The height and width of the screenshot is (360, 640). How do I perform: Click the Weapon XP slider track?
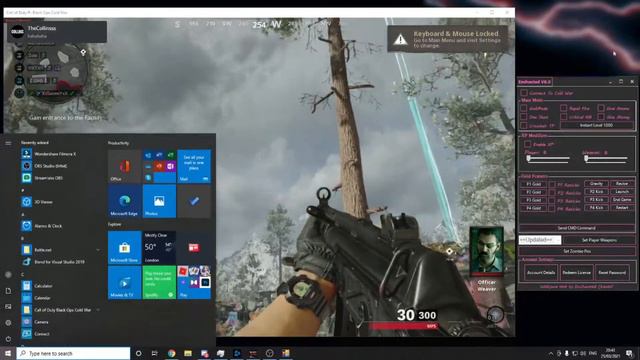point(606,159)
